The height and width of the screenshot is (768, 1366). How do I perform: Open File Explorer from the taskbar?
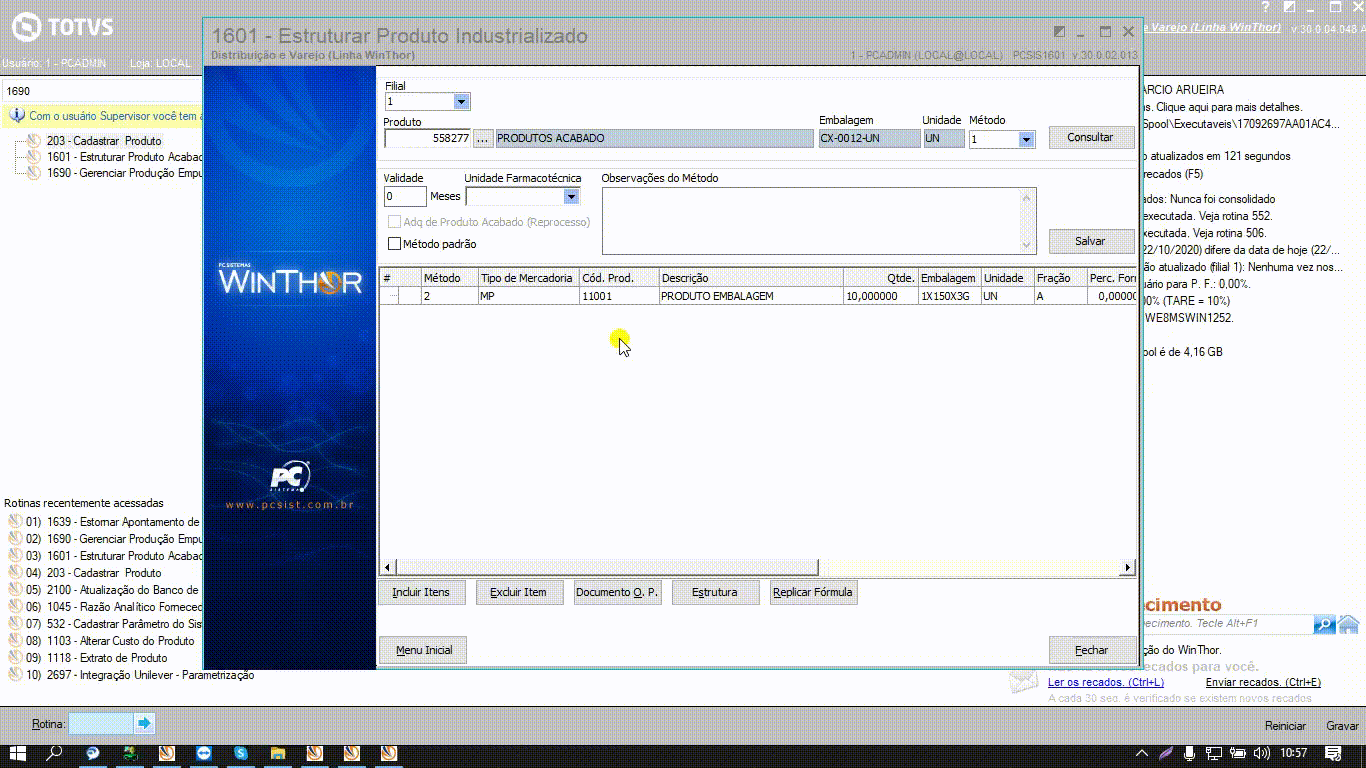[x=278, y=753]
